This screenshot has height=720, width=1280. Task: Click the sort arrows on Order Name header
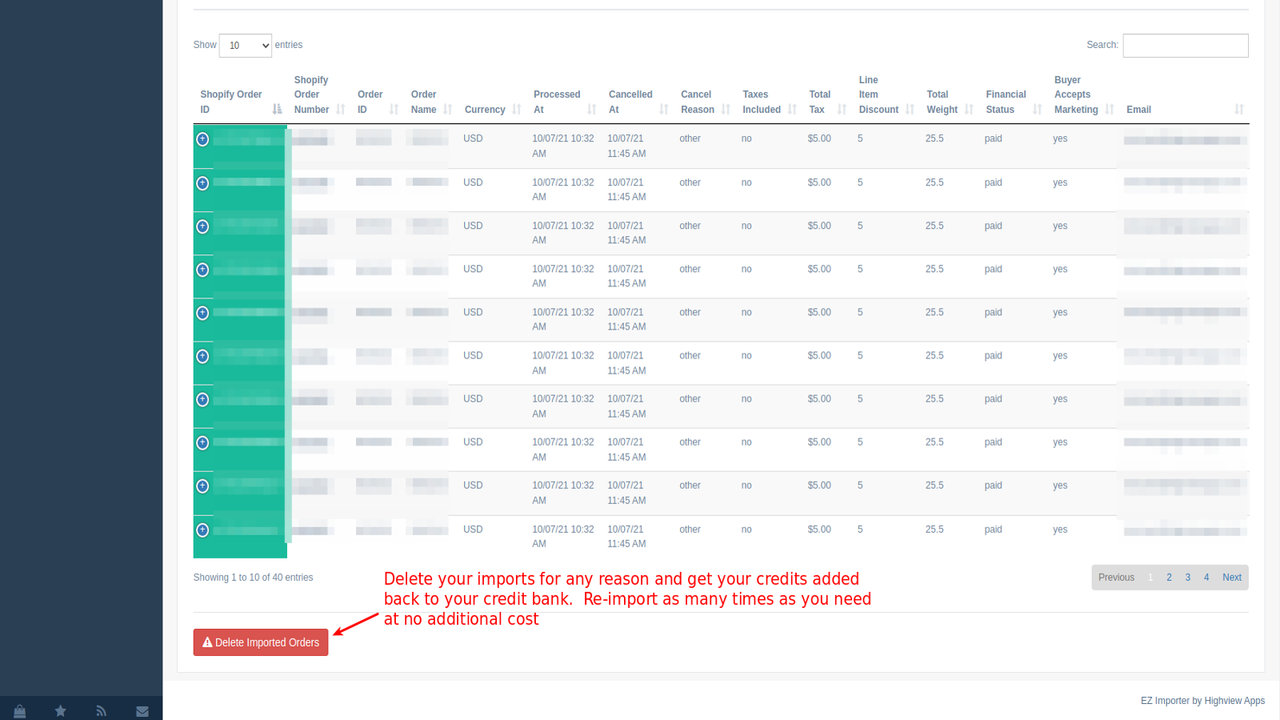coord(447,109)
